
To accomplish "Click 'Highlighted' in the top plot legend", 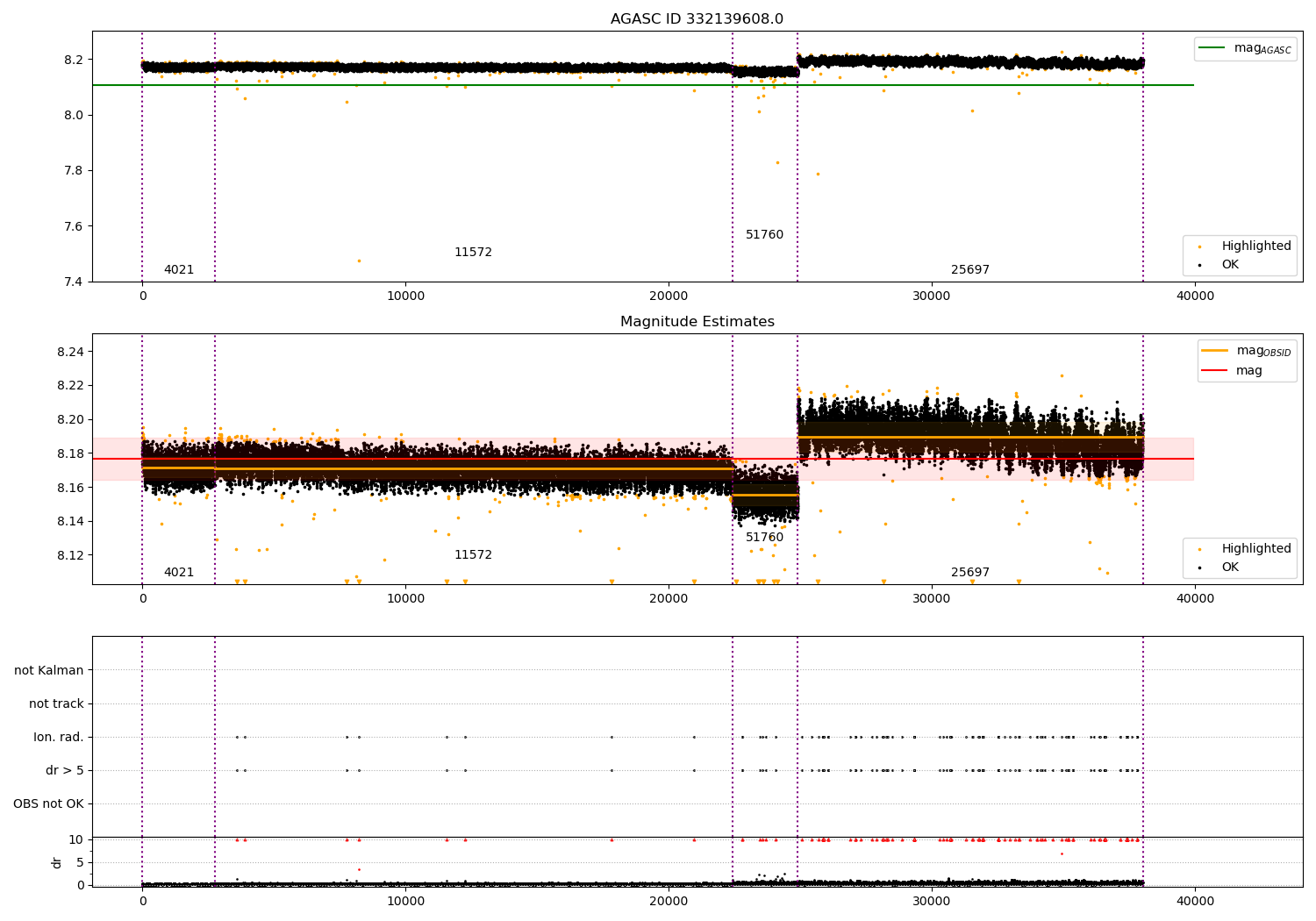I will point(1256,246).
